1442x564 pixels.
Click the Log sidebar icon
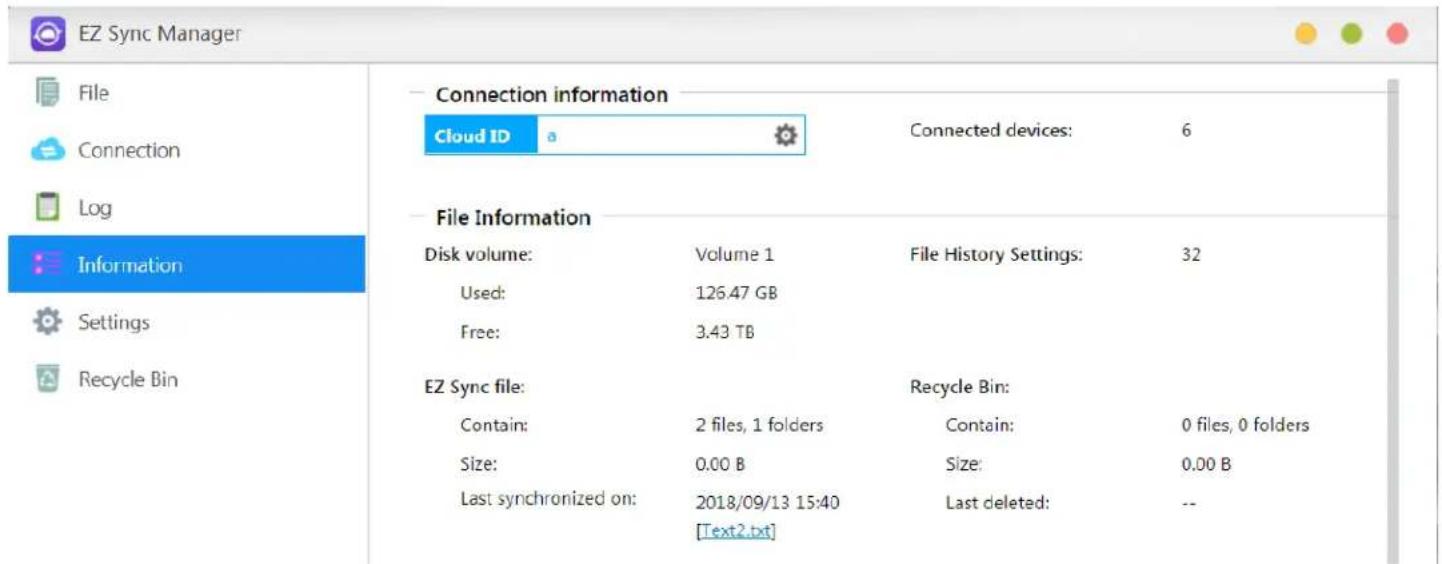47,208
